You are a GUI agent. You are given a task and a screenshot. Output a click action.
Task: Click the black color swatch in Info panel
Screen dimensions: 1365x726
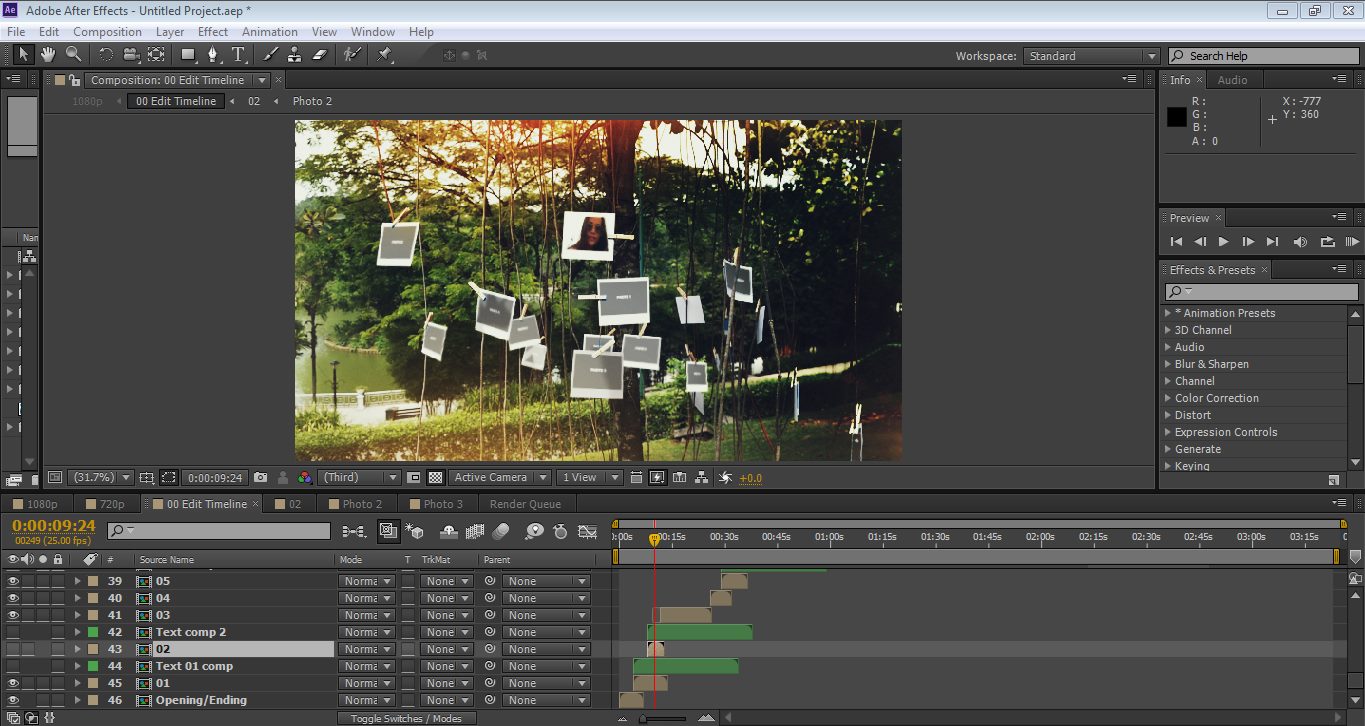(x=1177, y=117)
